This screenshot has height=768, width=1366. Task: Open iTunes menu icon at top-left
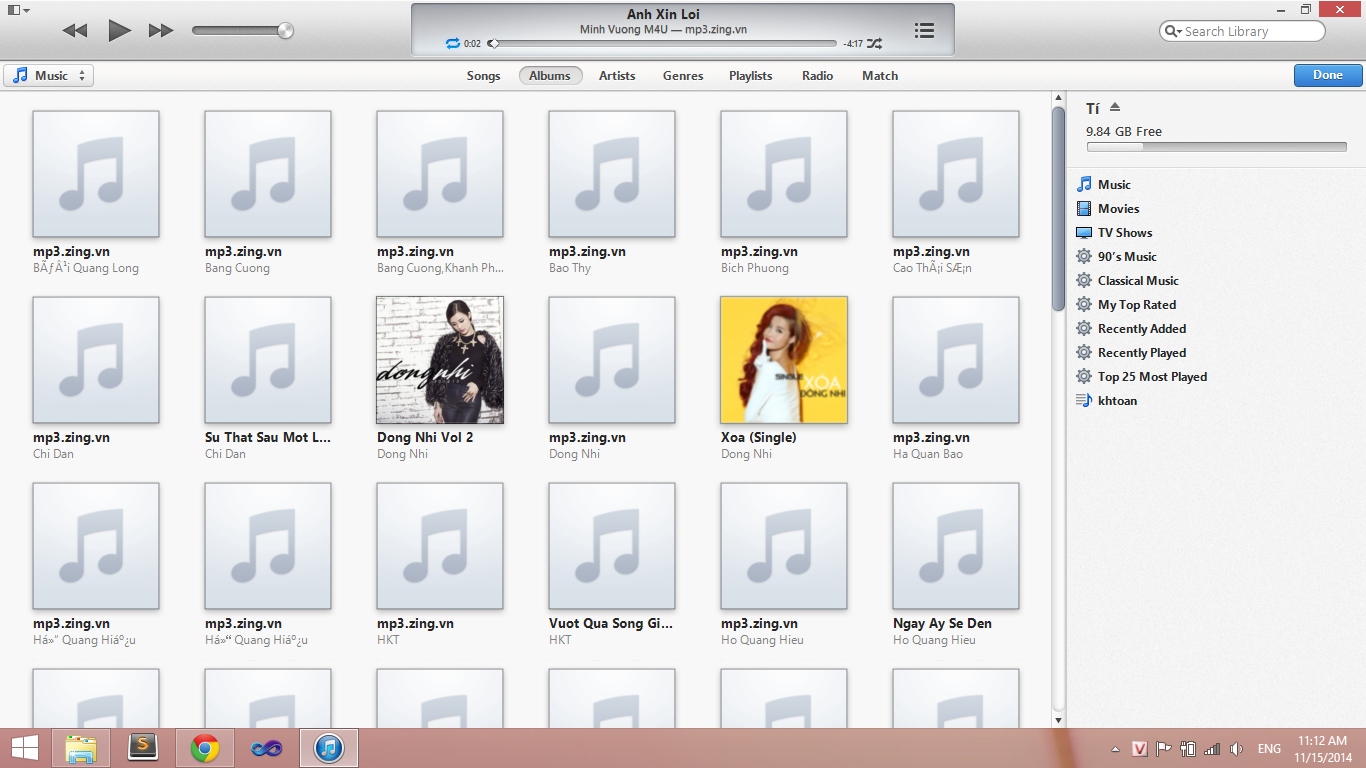click(18, 9)
